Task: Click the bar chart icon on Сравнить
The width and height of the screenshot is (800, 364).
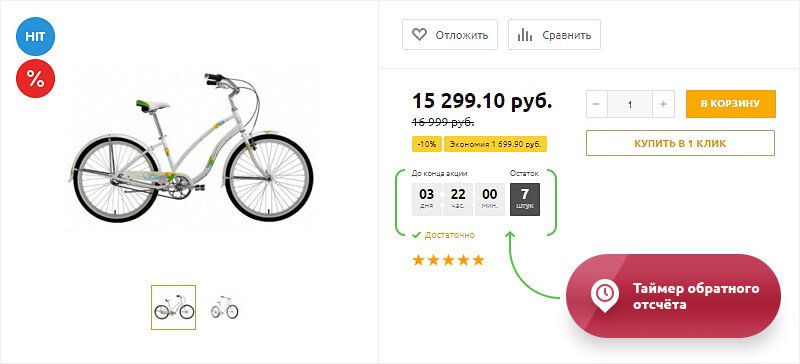Action: click(x=524, y=35)
